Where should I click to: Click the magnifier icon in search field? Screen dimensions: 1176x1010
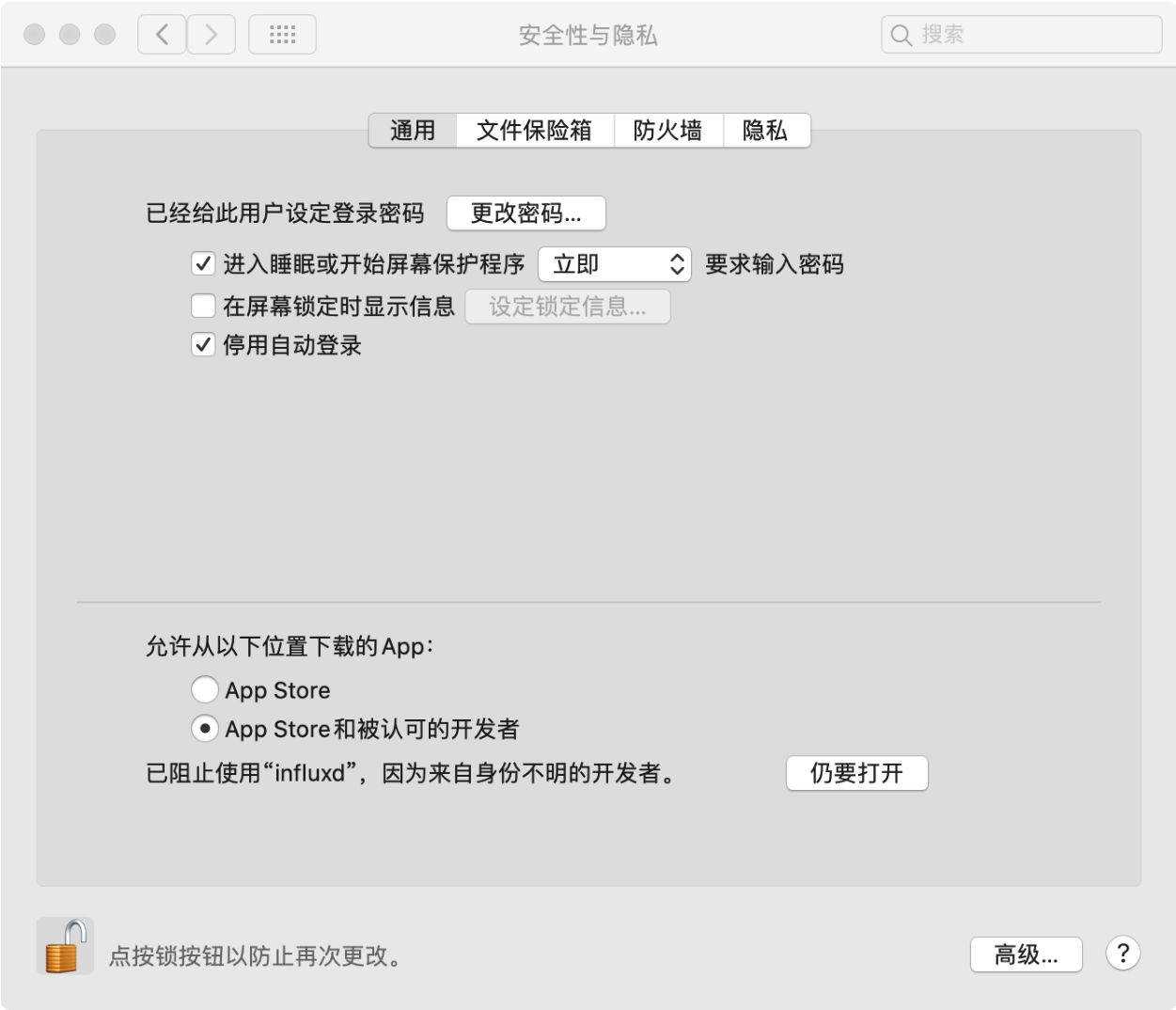point(901,36)
